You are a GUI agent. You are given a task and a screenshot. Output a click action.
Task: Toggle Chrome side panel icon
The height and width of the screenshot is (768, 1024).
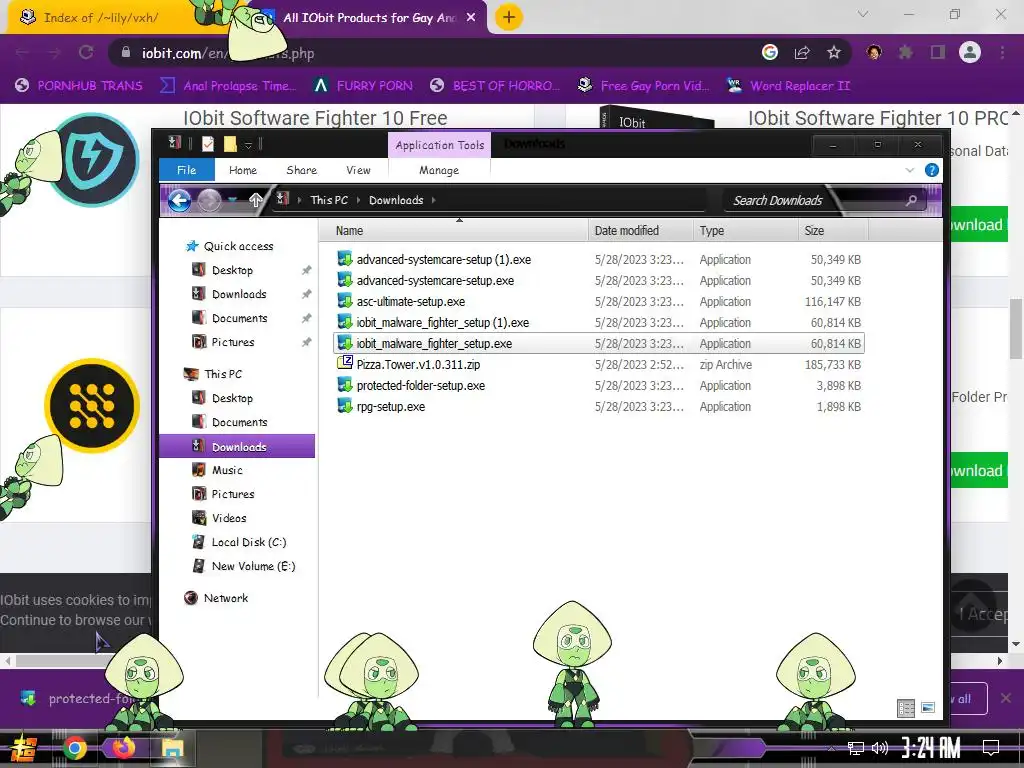click(x=938, y=52)
